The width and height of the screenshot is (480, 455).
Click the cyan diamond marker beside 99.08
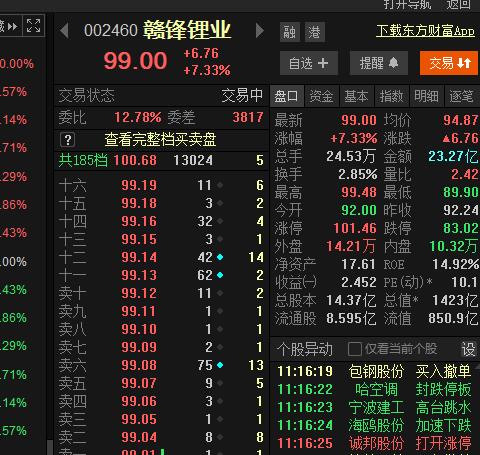click(220, 365)
